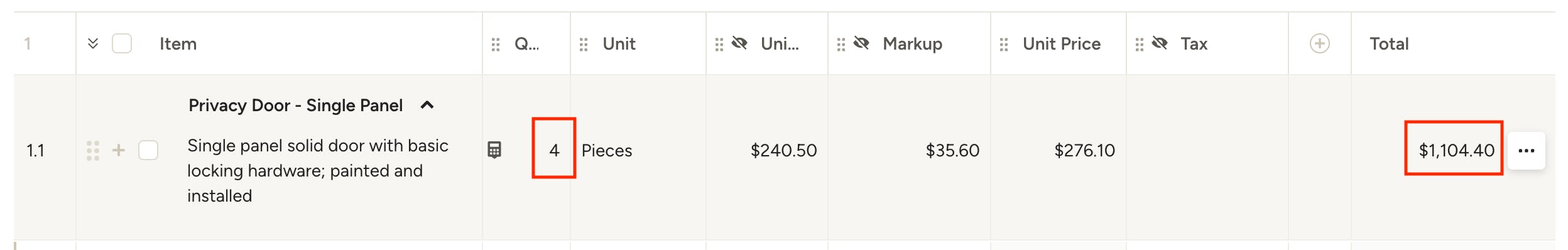Click the plus circle to add column
The image size is (1568, 250).
click(x=1319, y=43)
